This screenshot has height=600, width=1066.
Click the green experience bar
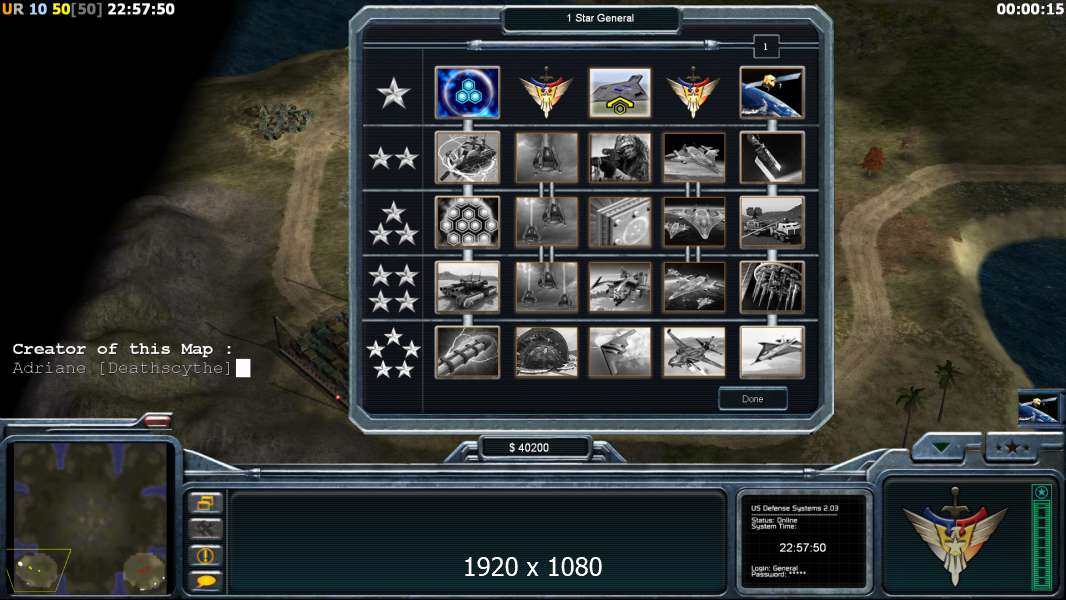click(1041, 537)
